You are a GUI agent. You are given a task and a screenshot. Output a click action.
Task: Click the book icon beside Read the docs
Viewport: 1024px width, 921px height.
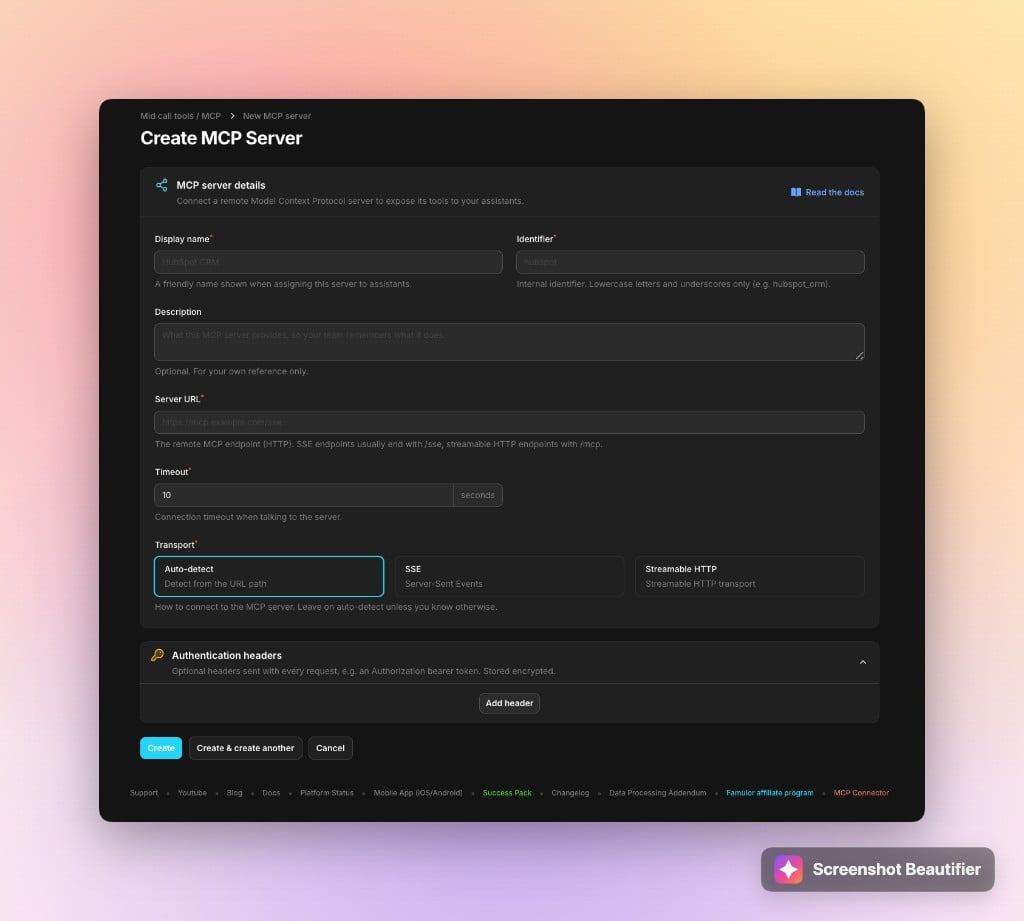[x=795, y=192]
